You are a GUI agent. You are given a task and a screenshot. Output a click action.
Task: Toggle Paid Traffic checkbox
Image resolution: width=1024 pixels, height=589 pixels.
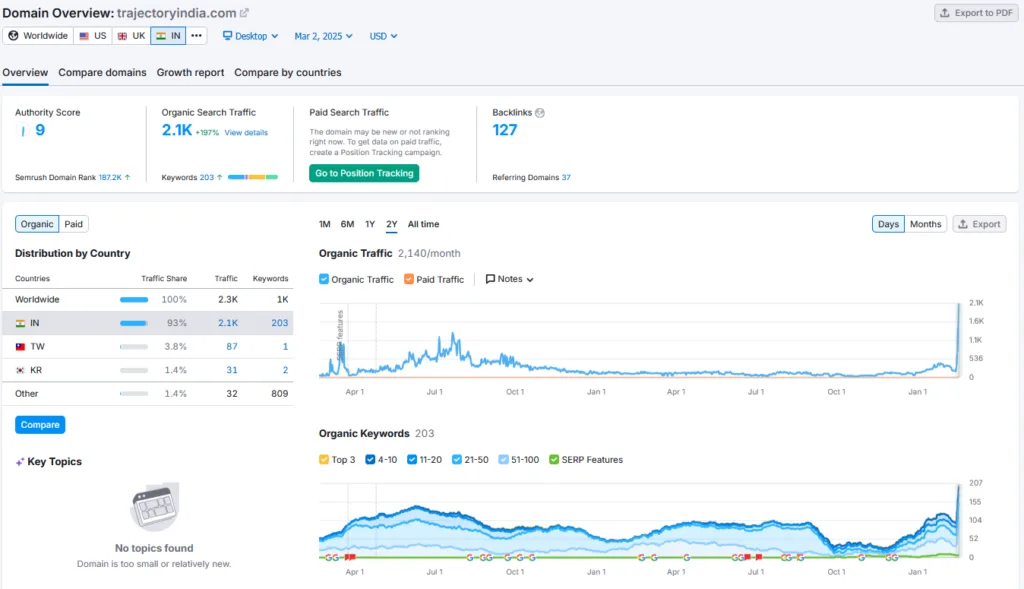click(x=409, y=279)
